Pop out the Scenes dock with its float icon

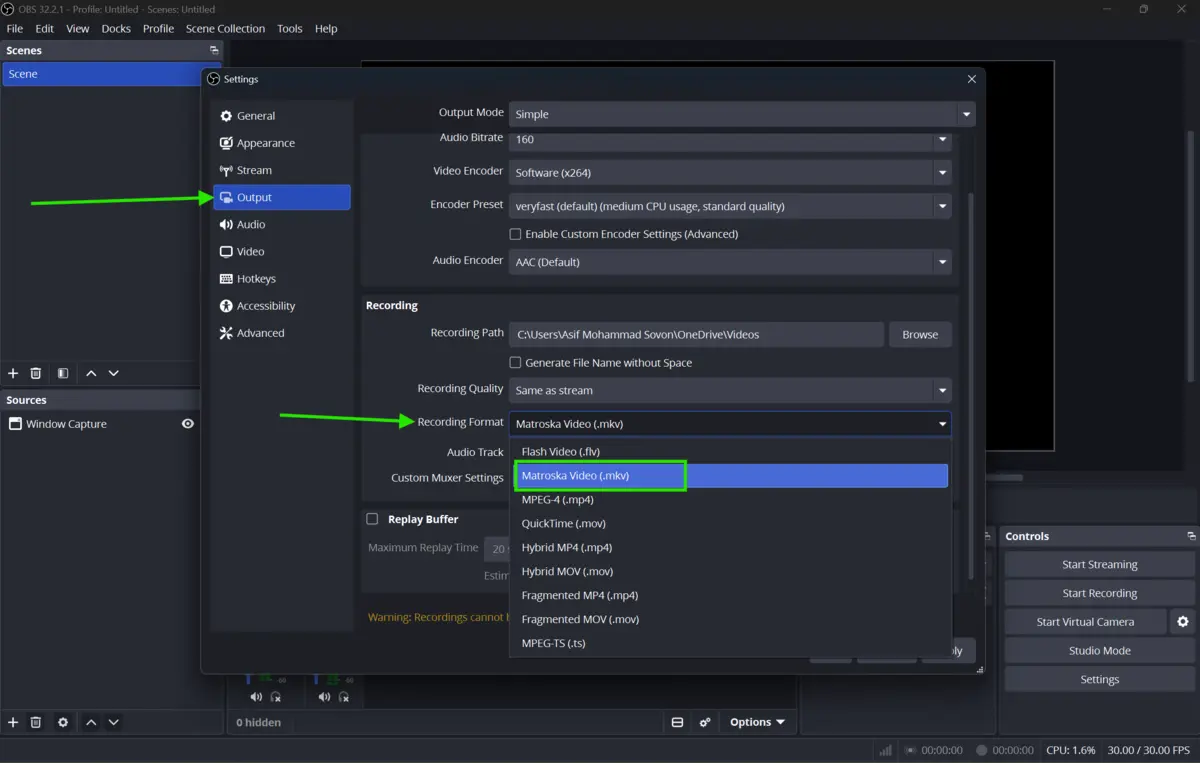coord(214,50)
